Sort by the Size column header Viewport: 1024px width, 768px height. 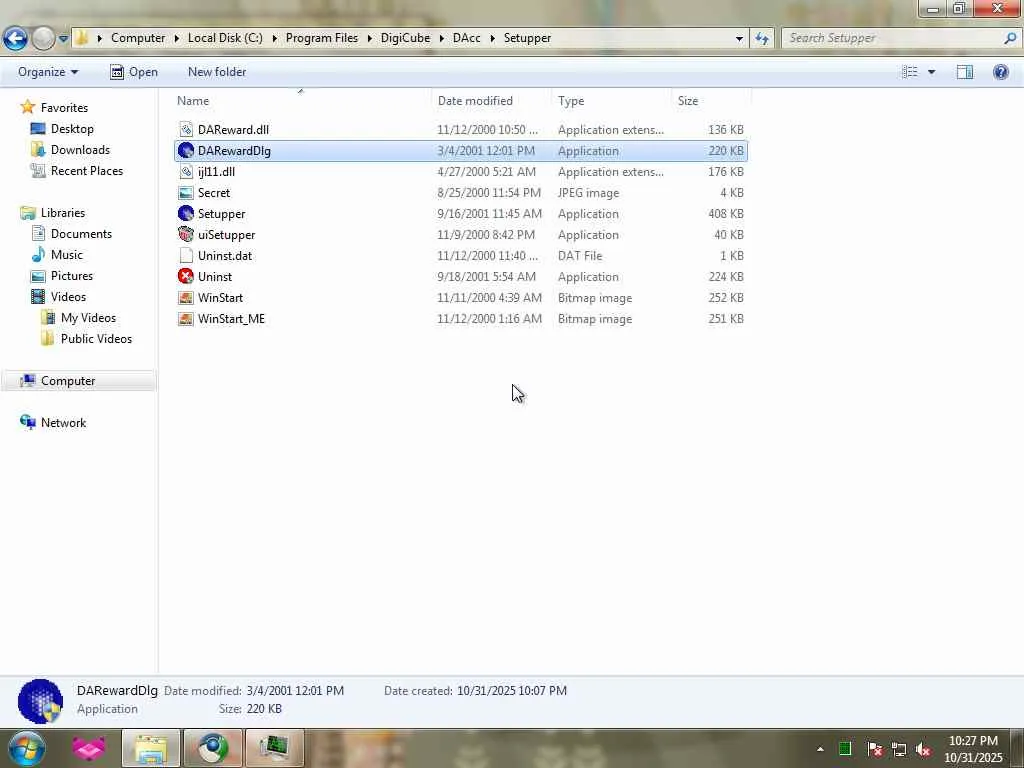point(688,101)
